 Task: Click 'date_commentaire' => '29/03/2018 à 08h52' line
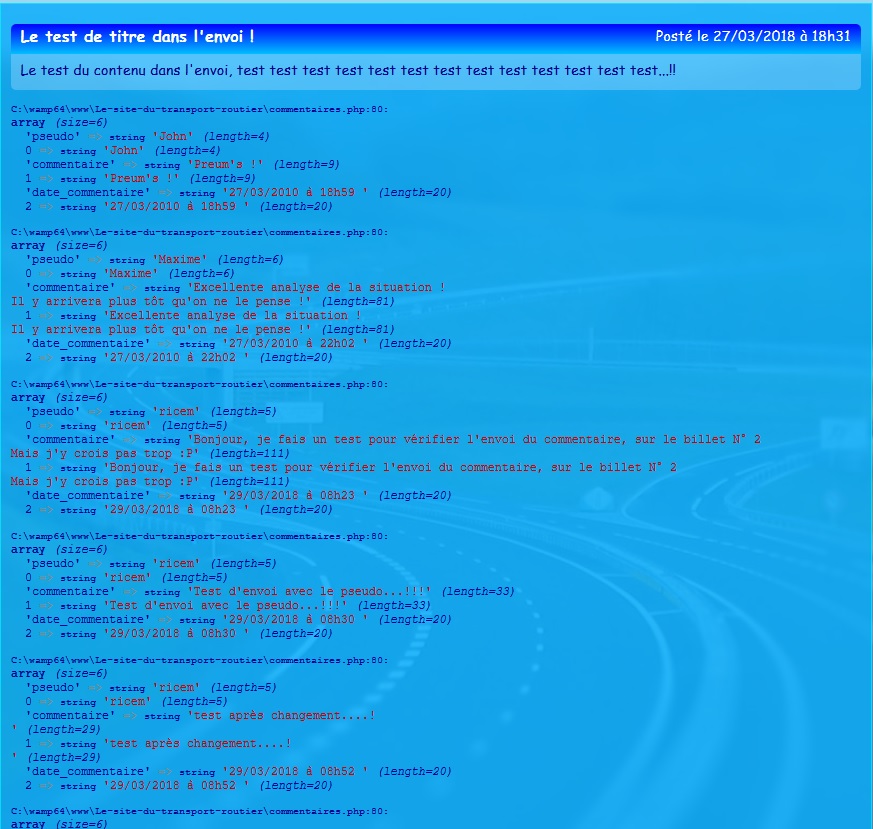[x=238, y=772]
